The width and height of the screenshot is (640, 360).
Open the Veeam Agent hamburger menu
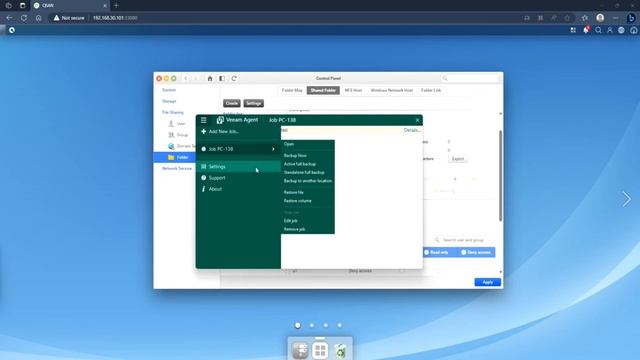click(x=204, y=120)
